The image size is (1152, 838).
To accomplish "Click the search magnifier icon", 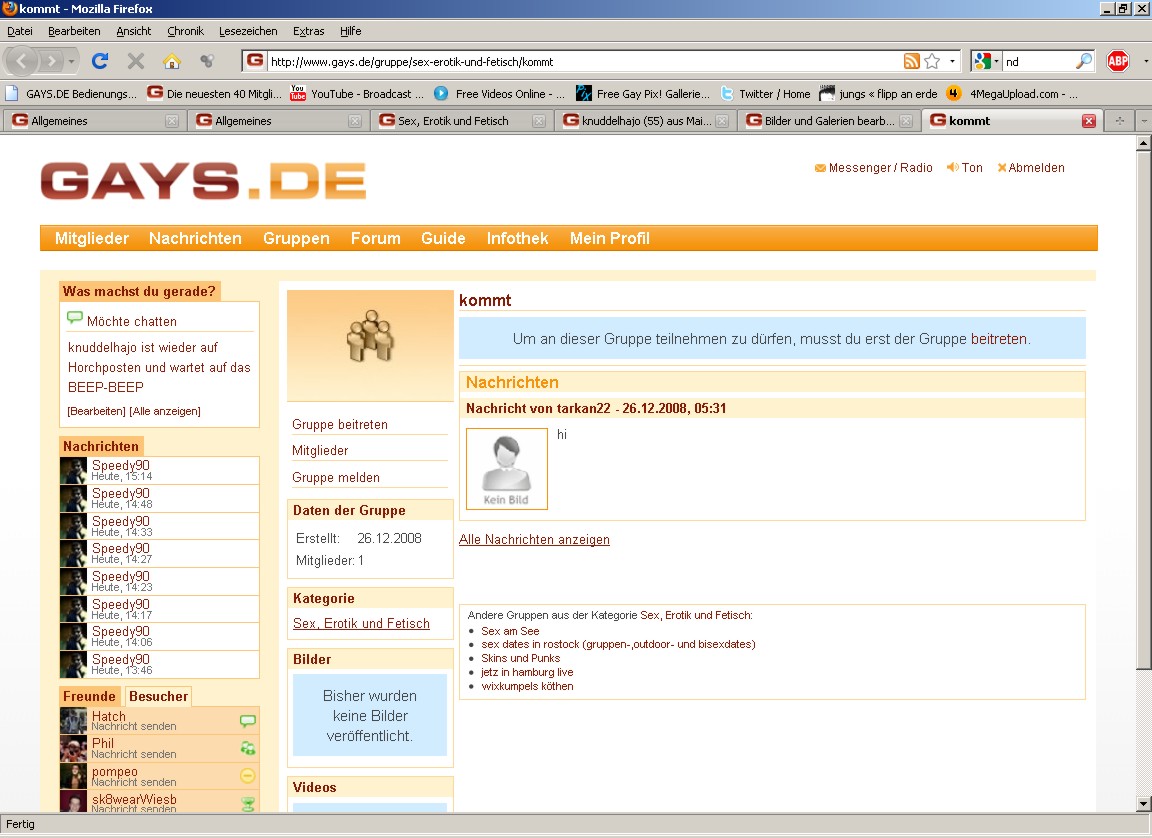I will coord(1084,61).
